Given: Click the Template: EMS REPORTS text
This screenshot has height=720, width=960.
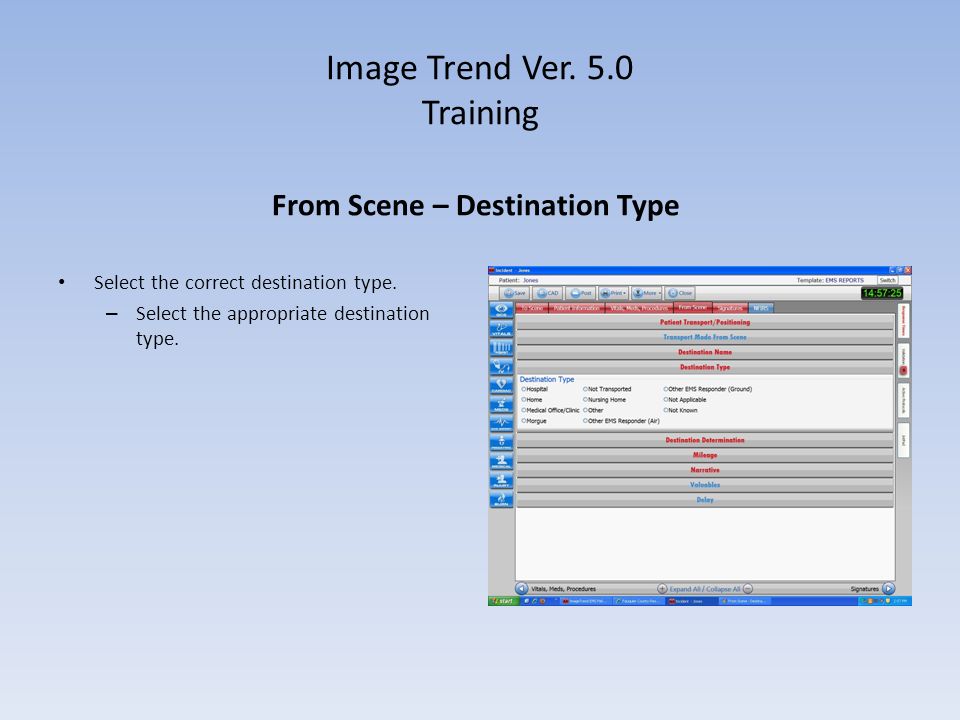Looking at the screenshot, I should (x=830, y=280).
